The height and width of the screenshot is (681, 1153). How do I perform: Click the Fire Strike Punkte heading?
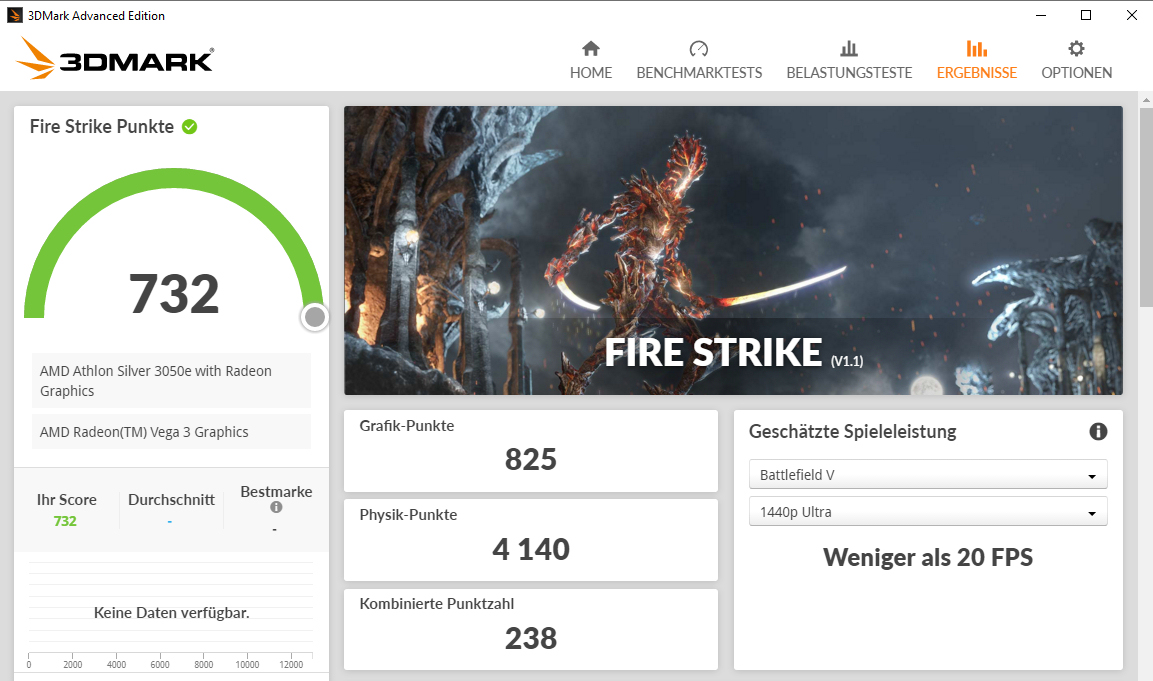101,126
